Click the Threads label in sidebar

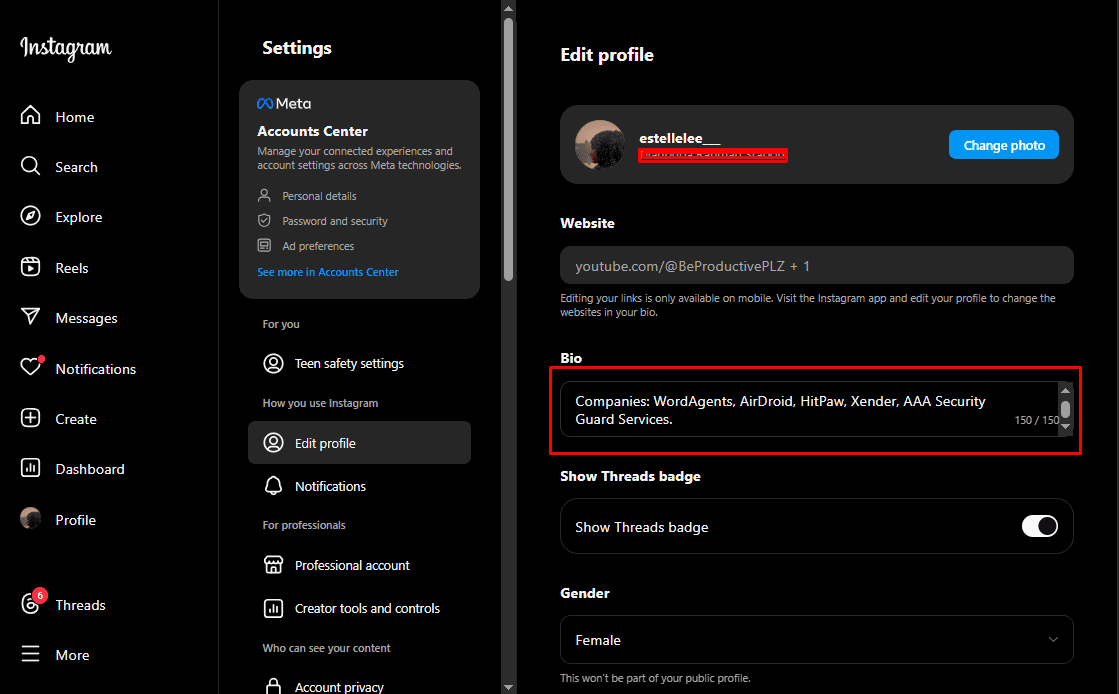(x=81, y=605)
